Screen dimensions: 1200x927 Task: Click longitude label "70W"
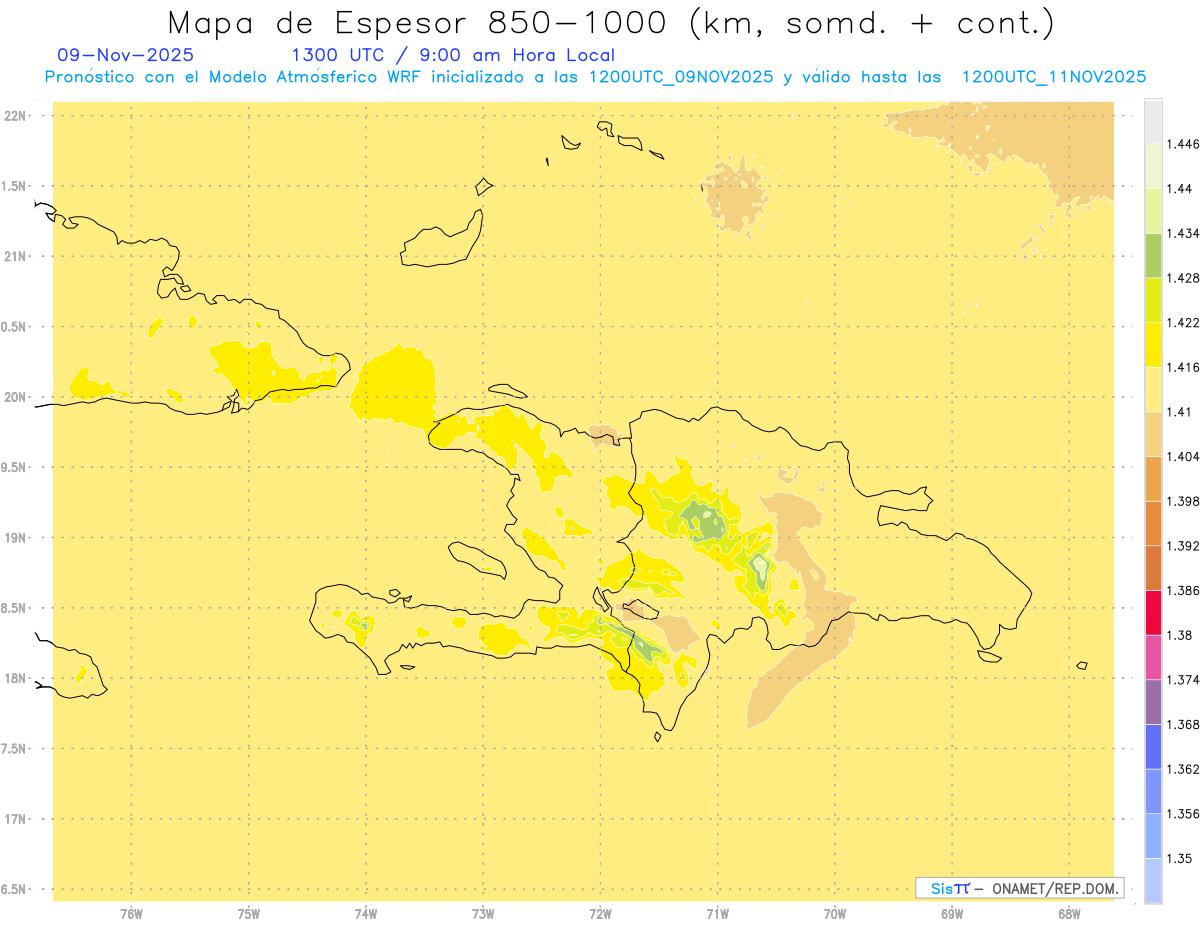[835, 913]
